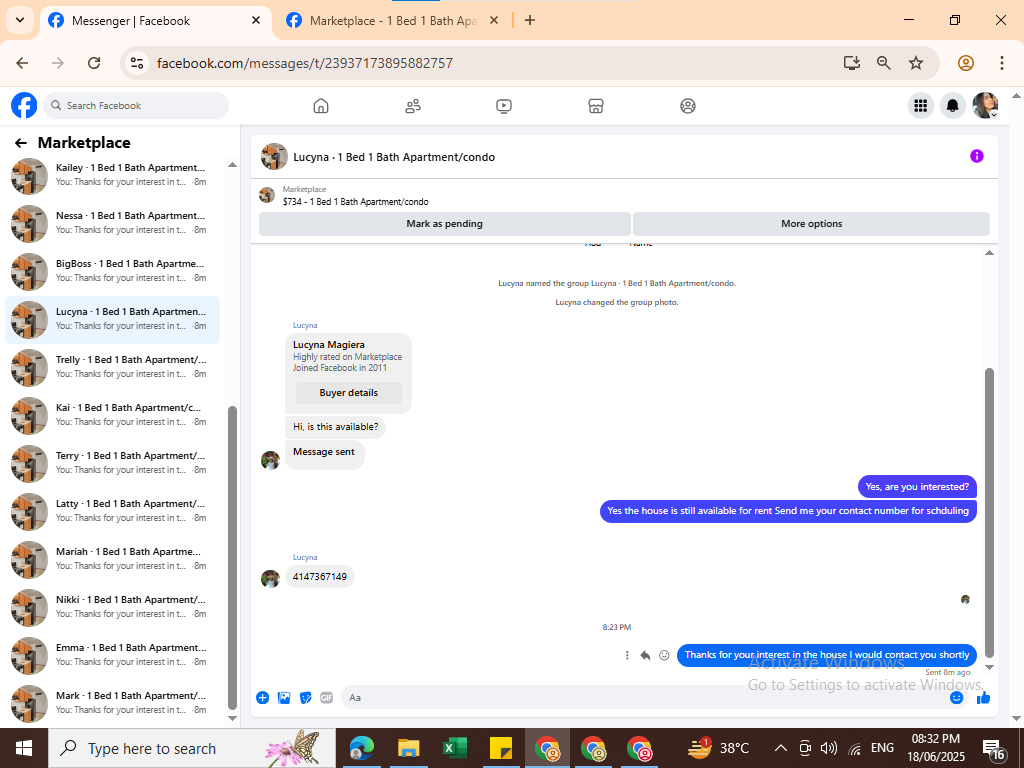Click the Aa message input box
This screenshot has width=1024, height=768.
pos(643,697)
